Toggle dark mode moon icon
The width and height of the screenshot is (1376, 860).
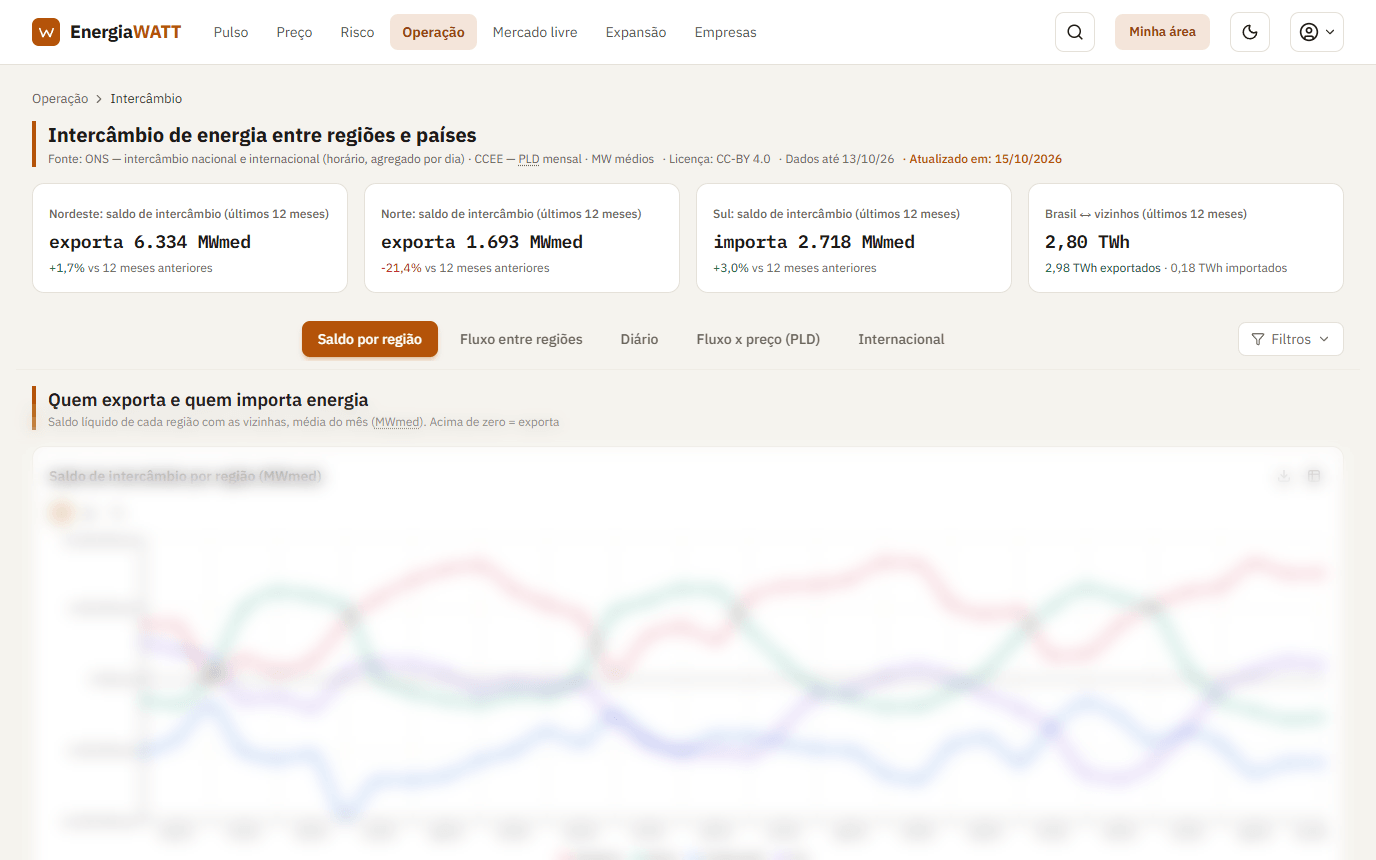pyautogui.click(x=1249, y=32)
